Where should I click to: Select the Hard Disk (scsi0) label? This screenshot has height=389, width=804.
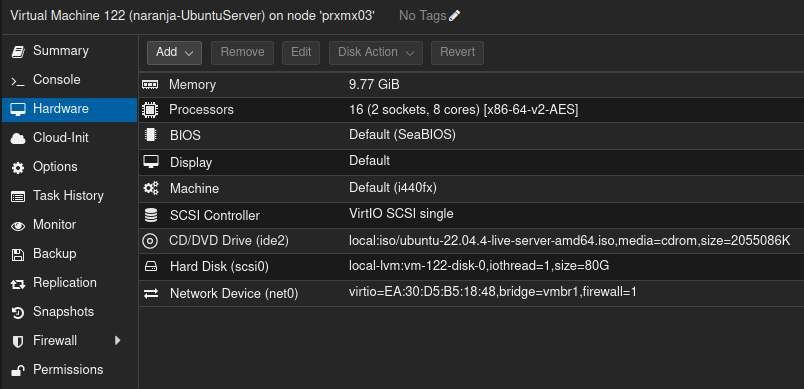click(x=219, y=267)
